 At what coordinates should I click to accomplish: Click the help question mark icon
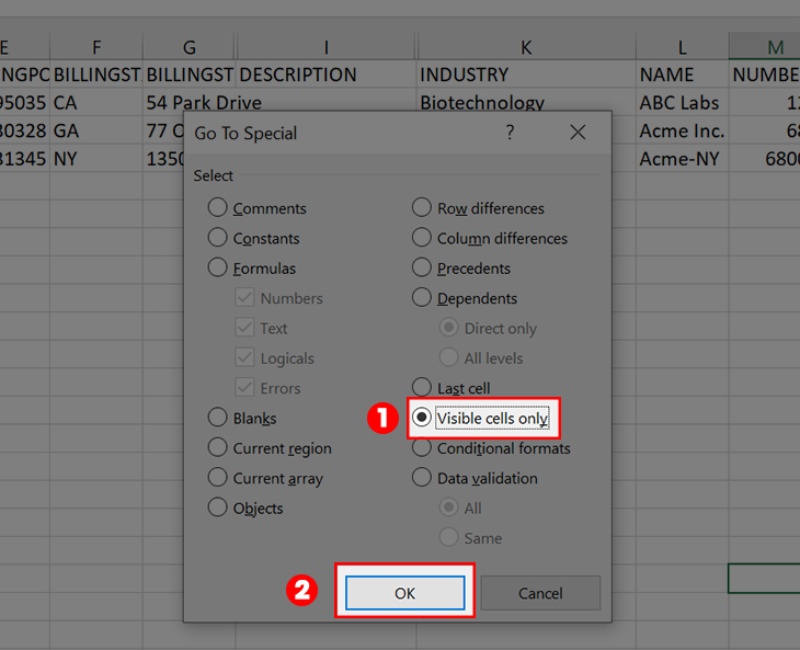[x=510, y=133]
